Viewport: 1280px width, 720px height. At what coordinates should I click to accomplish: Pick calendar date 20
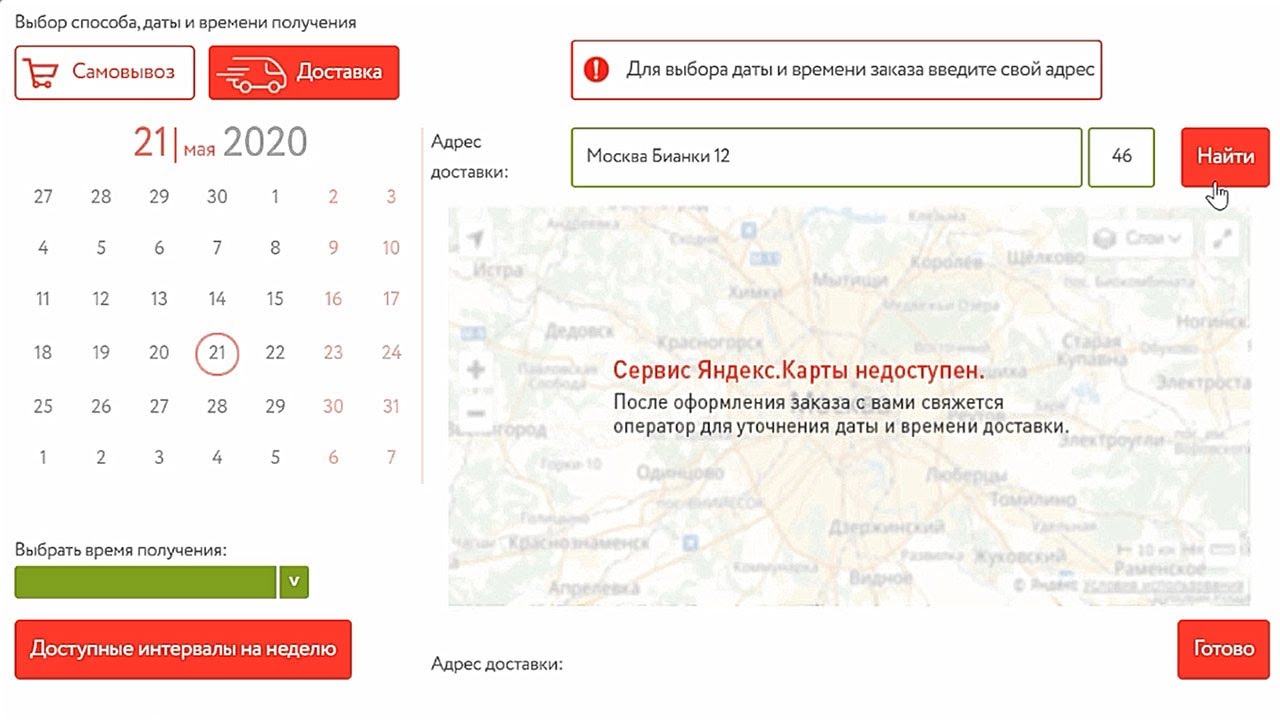pyautogui.click(x=159, y=352)
